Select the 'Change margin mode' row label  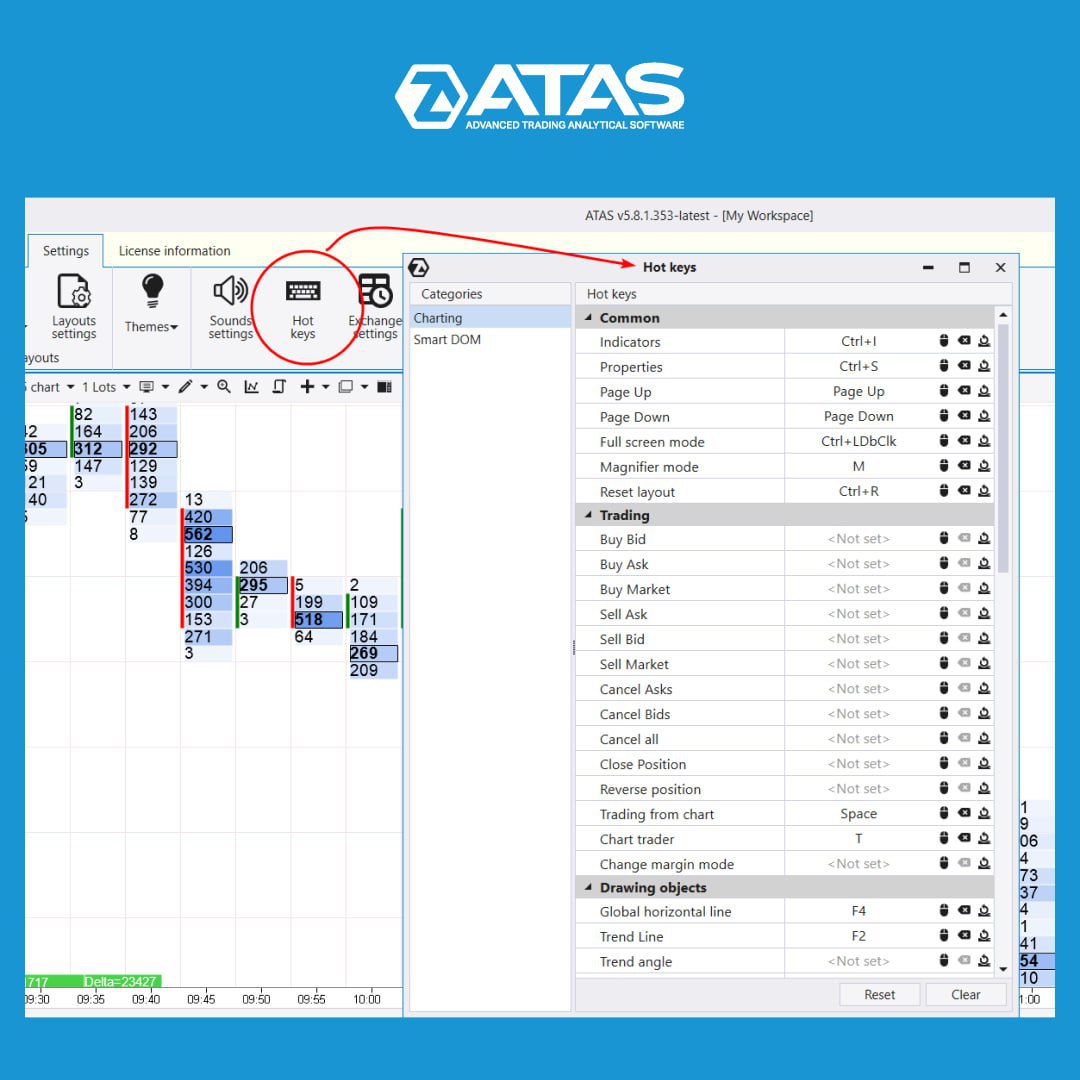(667, 864)
